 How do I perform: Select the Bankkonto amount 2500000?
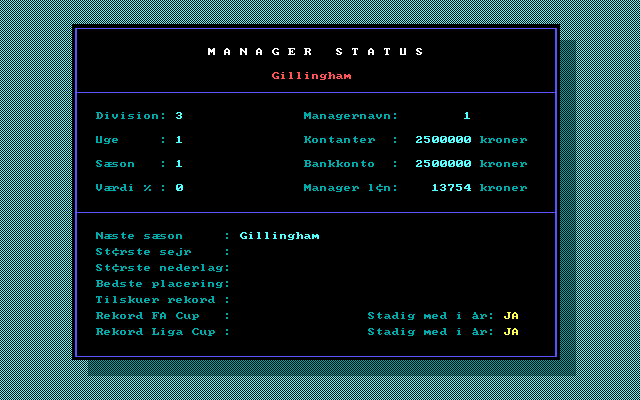point(443,164)
